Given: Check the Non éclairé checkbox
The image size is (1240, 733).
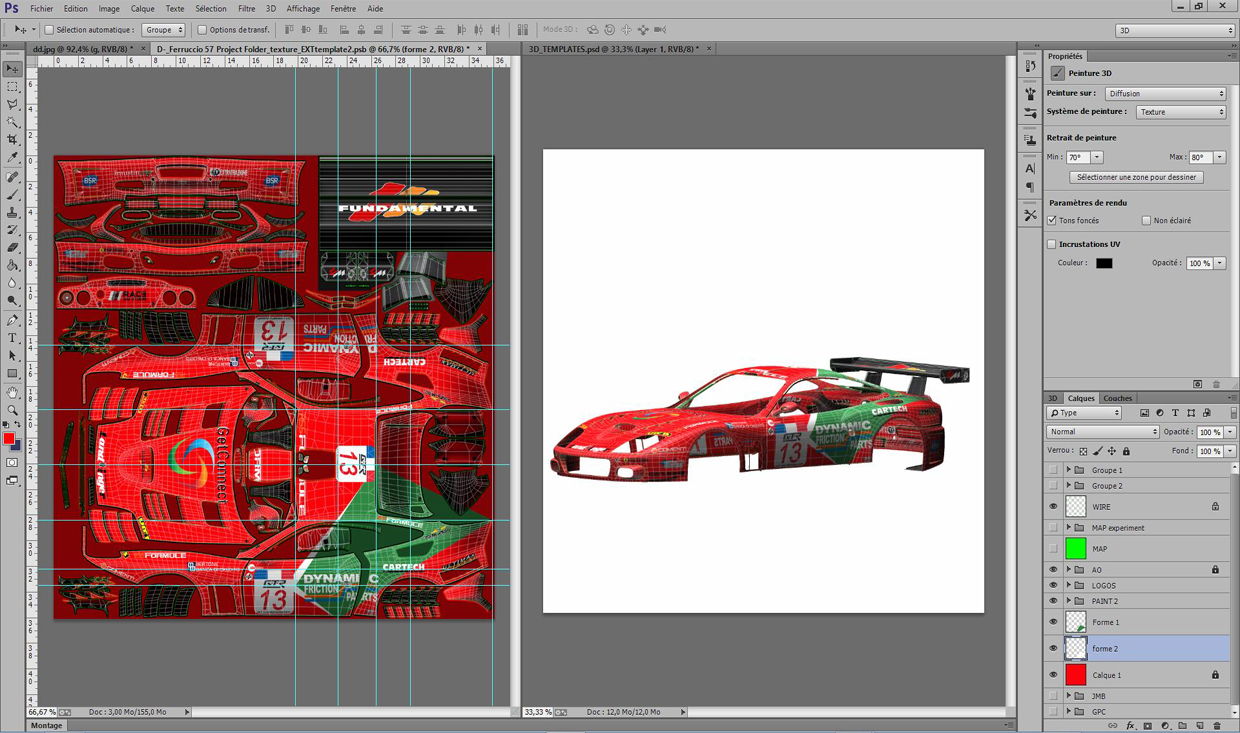Looking at the screenshot, I should click(x=1146, y=220).
